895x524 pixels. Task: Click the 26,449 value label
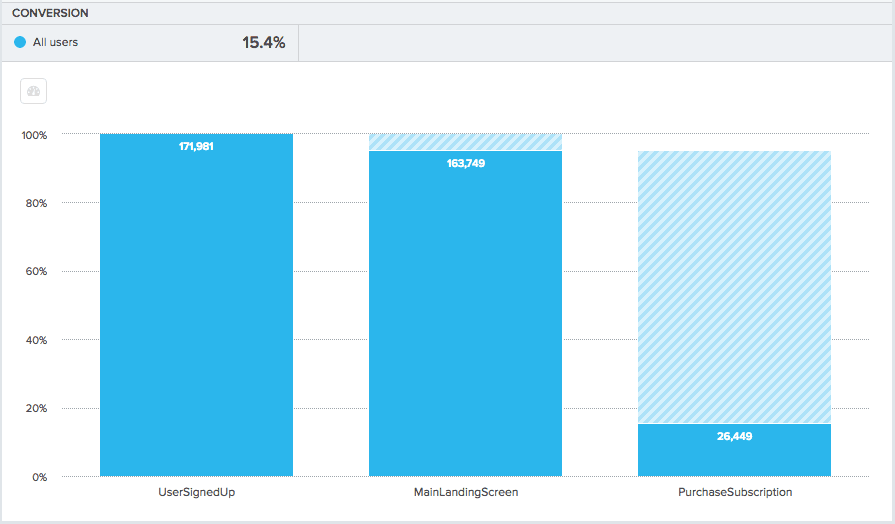point(734,435)
